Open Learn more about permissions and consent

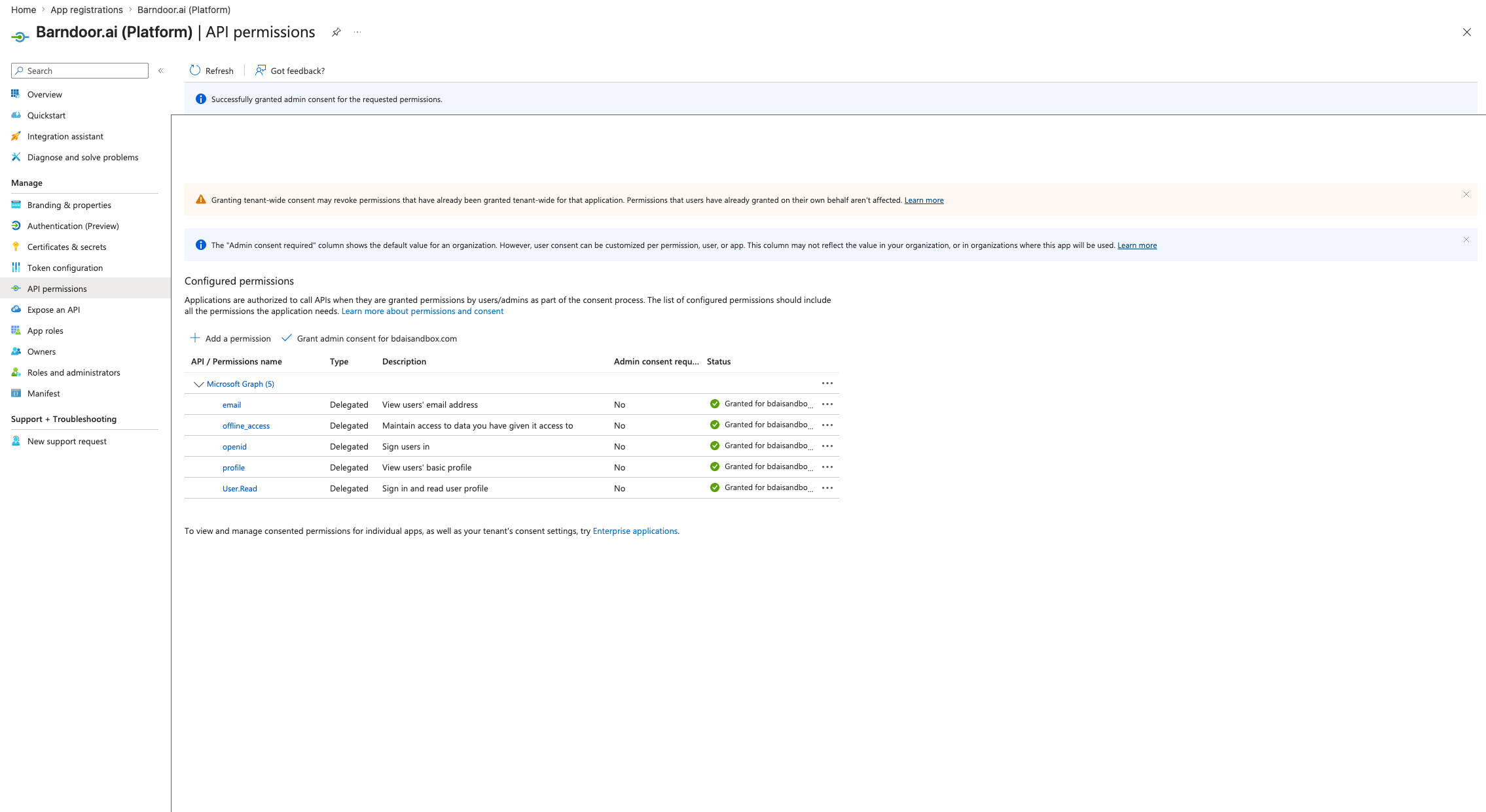point(422,311)
